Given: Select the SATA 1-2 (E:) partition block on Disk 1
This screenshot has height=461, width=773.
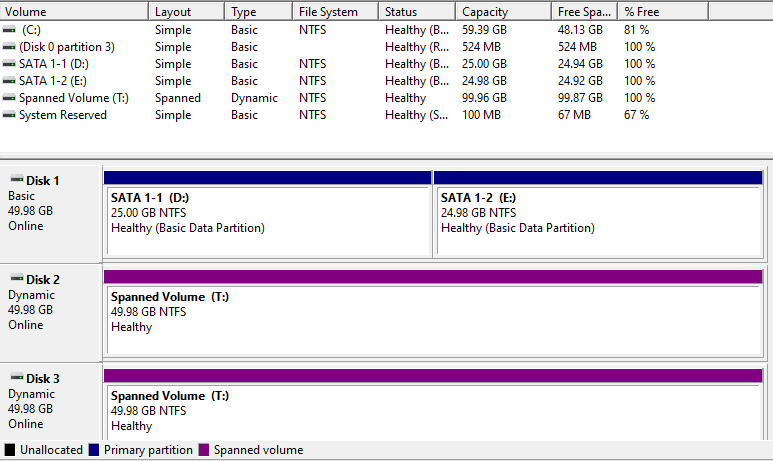Looking at the screenshot, I should point(598,214).
